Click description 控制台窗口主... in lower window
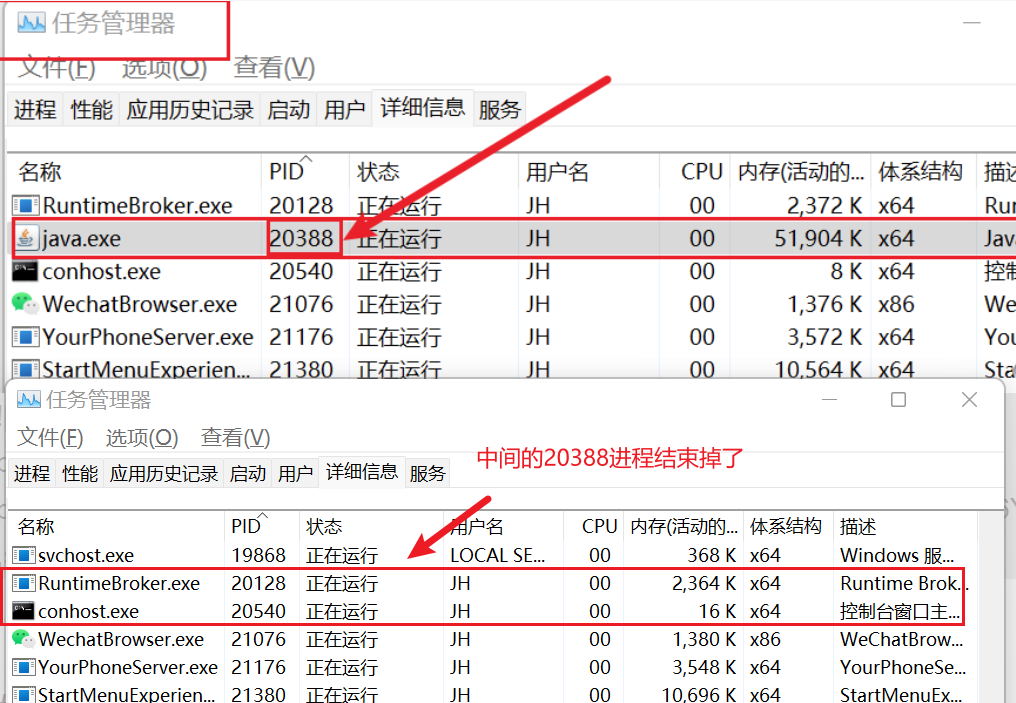1016x703 pixels. click(900, 611)
